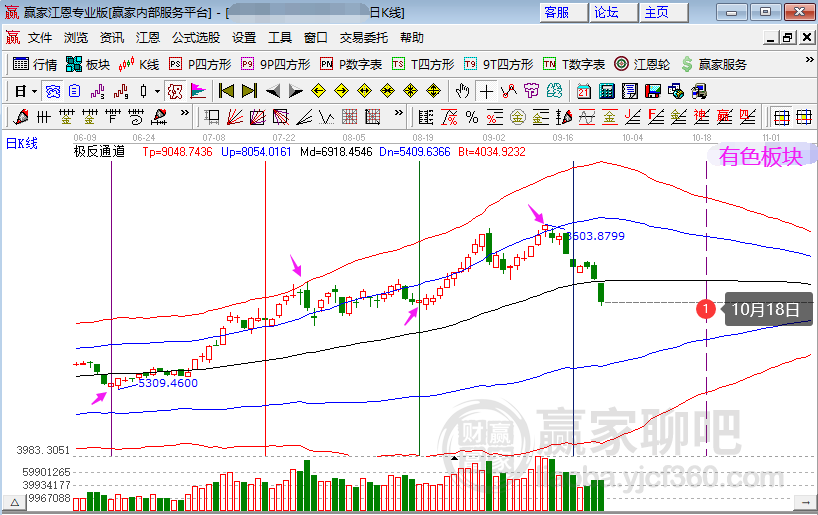Click the save-image floppy disk icon
The height and width of the screenshot is (515, 818).
point(653,92)
